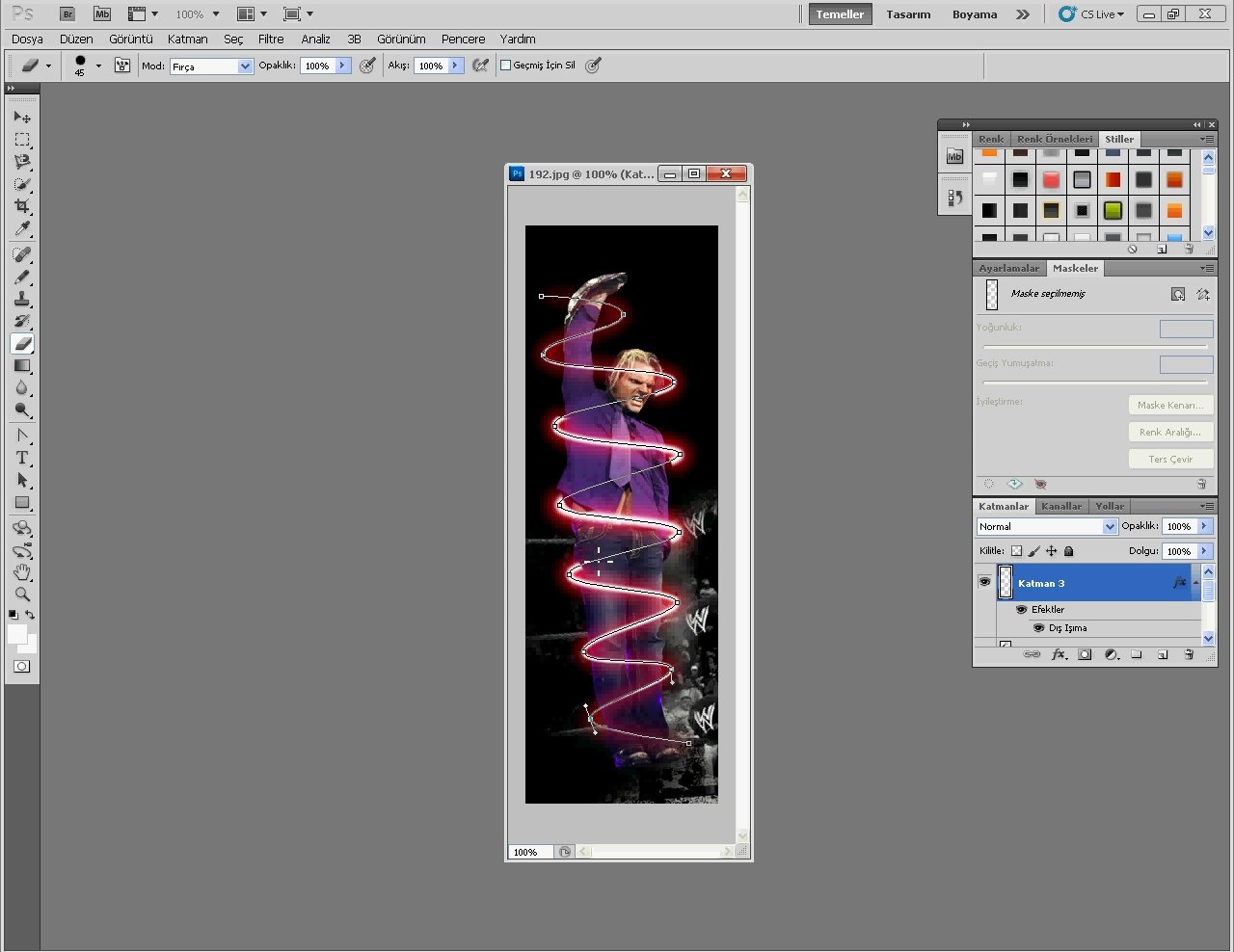Screen dimensions: 1234x952
Task: Toggle Quick Mask mode
Action: click(22, 667)
